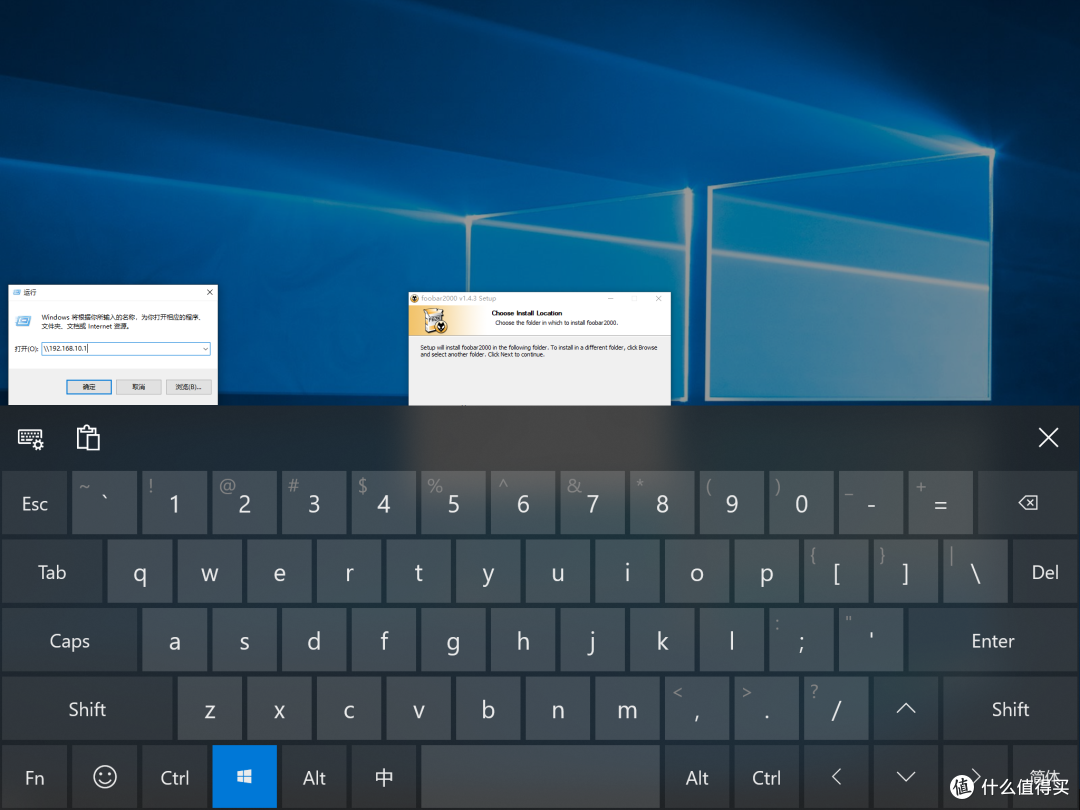Screen dimensions: 1080x810
Task: Tap the backslash key
Action: point(975,572)
